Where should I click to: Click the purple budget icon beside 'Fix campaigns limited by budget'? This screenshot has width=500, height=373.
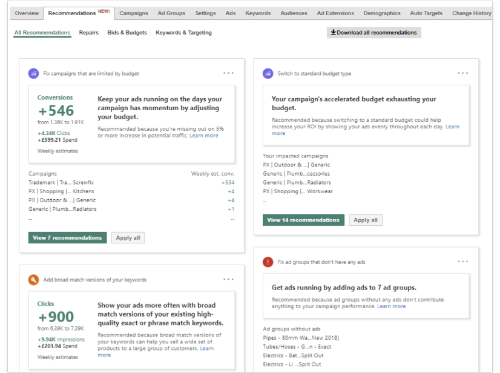coord(34,73)
